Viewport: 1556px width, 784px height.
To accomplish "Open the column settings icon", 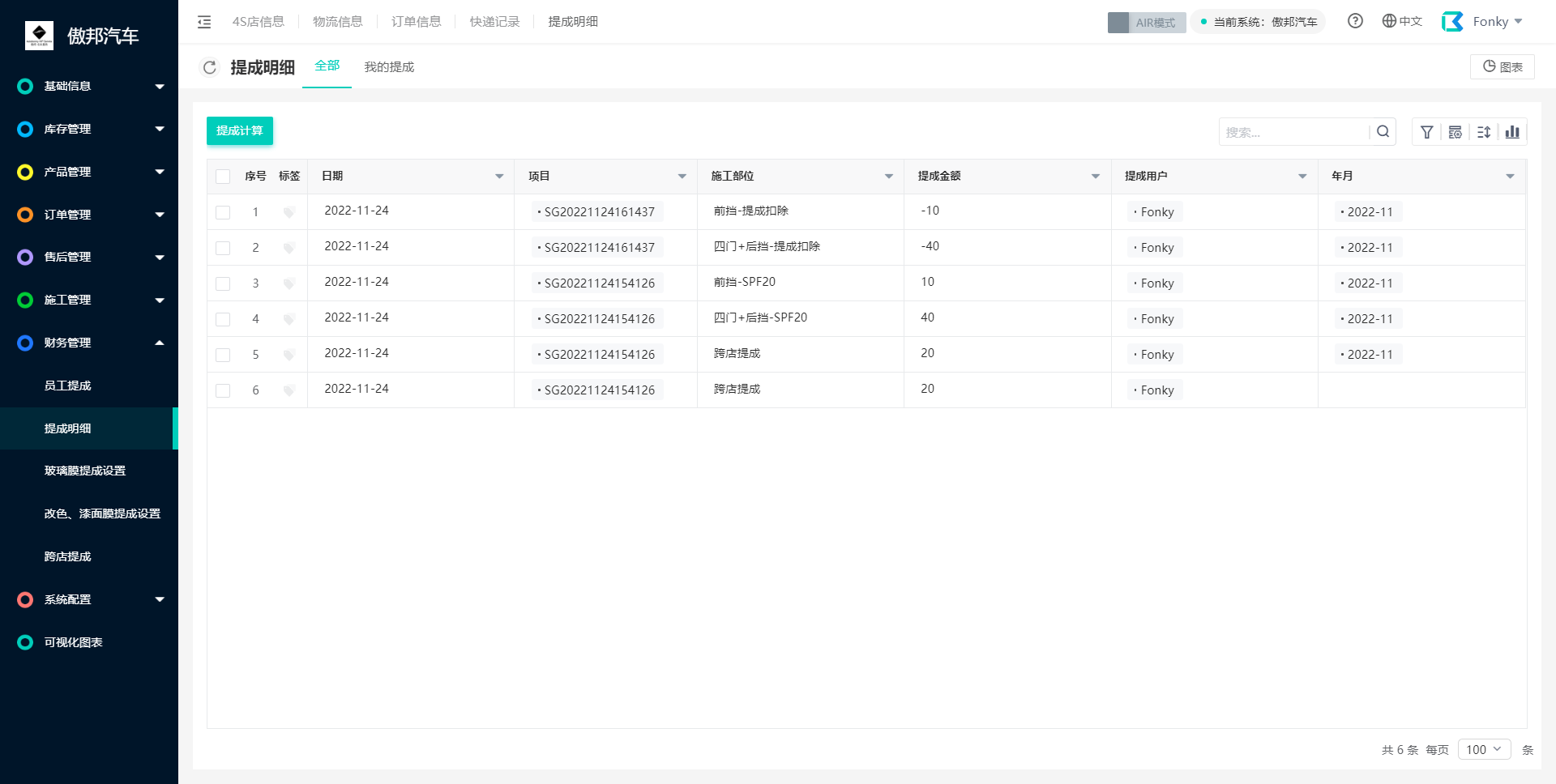I will tap(1456, 132).
